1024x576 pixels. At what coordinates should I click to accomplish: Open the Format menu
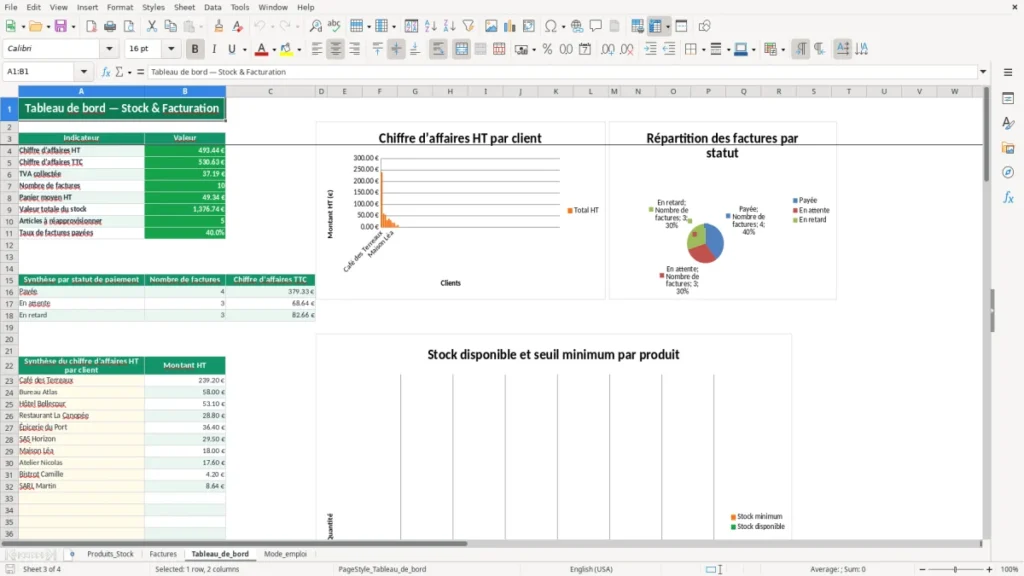[120, 7]
